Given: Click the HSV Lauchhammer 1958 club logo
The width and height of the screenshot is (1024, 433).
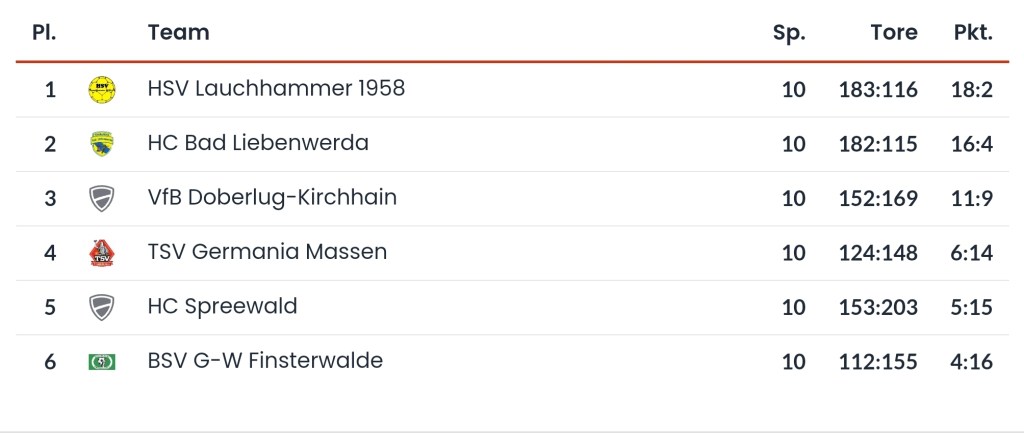Looking at the screenshot, I should [x=101, y=90].
